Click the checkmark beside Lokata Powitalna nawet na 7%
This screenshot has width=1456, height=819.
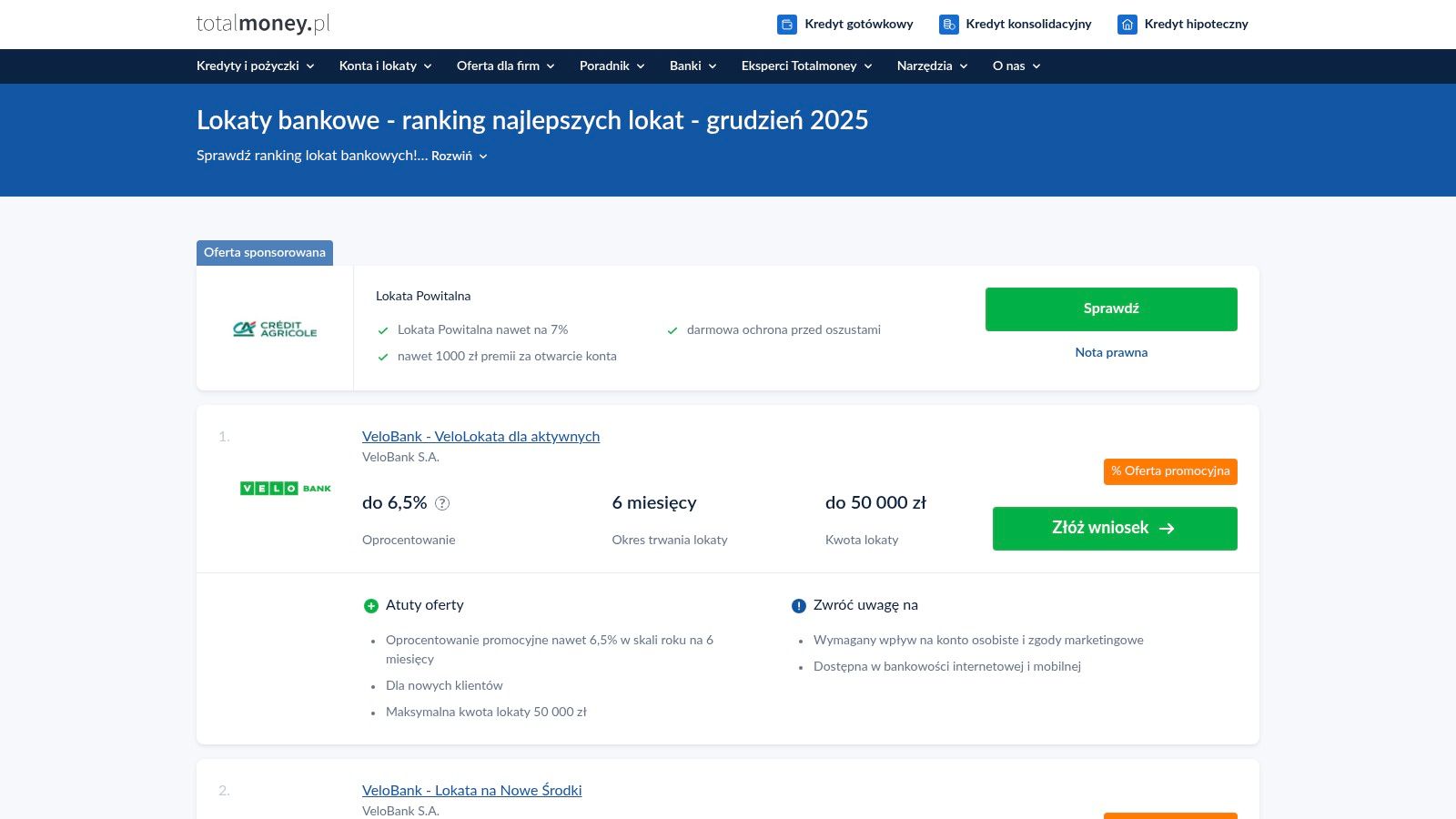pyautogui.click(x=383, y=331)
